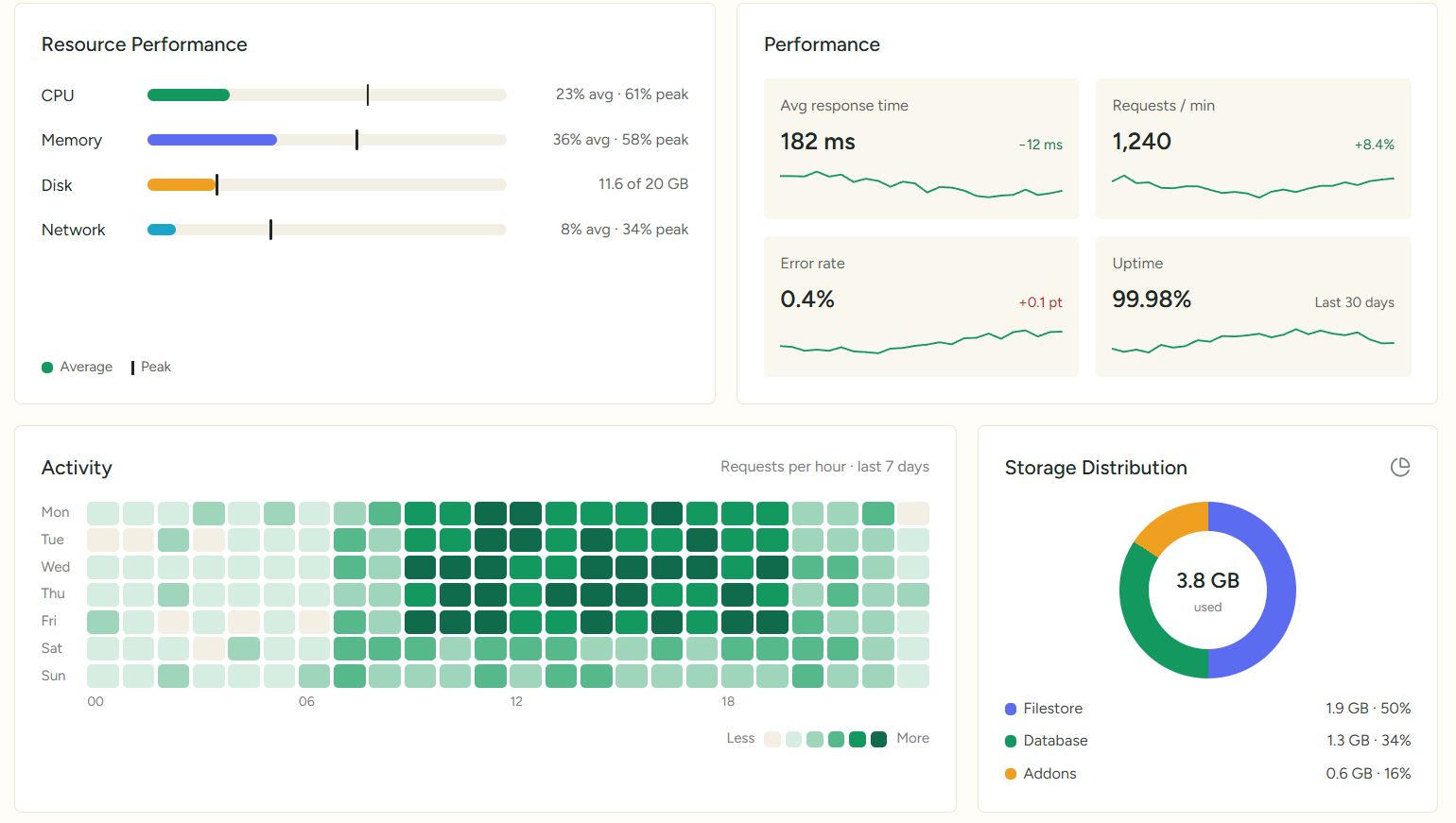The width and height of the screenshot is (1456, 823).
Task: Click the '99.98%' uptime value
Action: tap(1152, 300)
